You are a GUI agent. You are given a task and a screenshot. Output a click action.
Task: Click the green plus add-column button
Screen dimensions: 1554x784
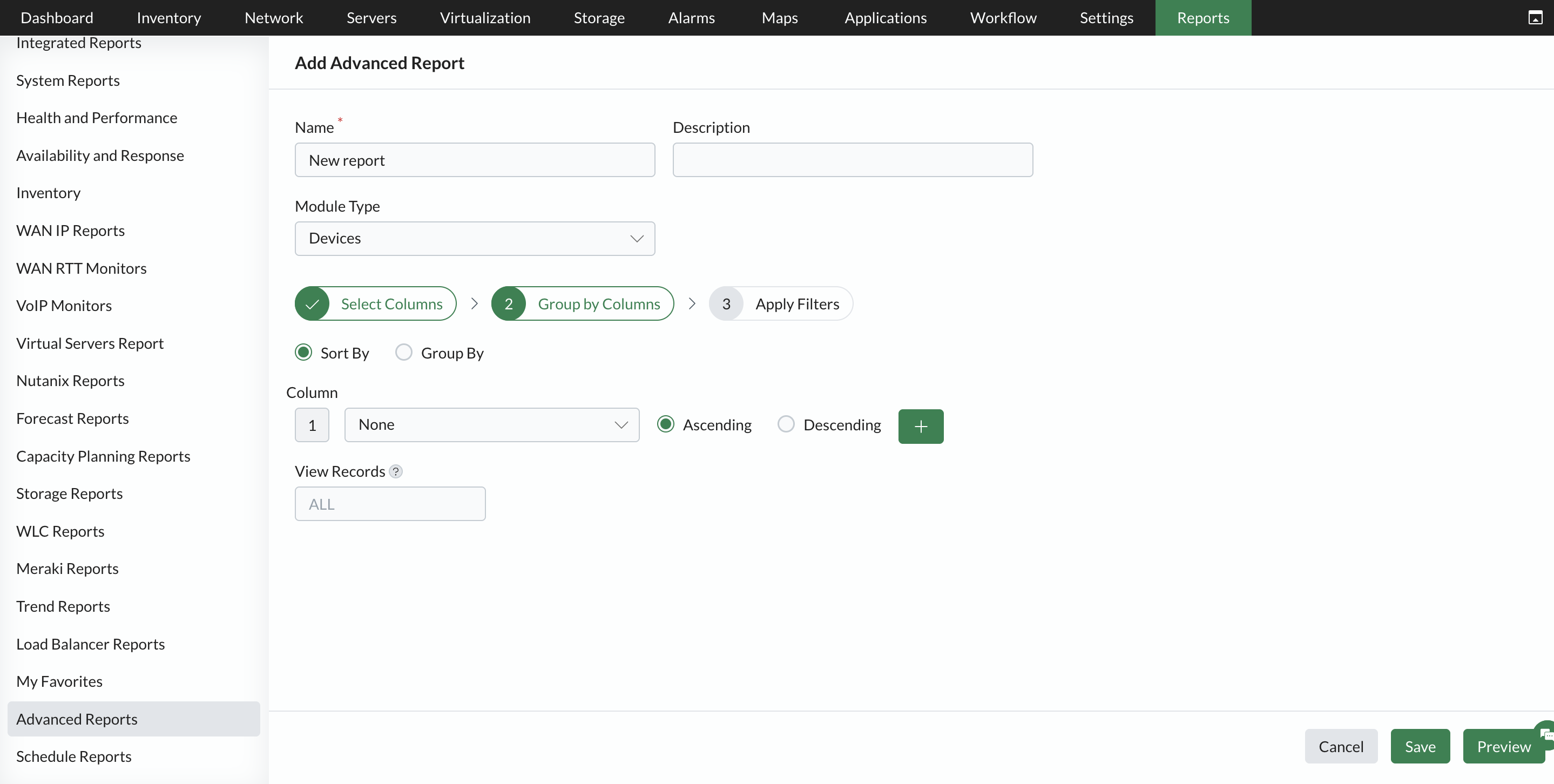[x=921, y=427]
